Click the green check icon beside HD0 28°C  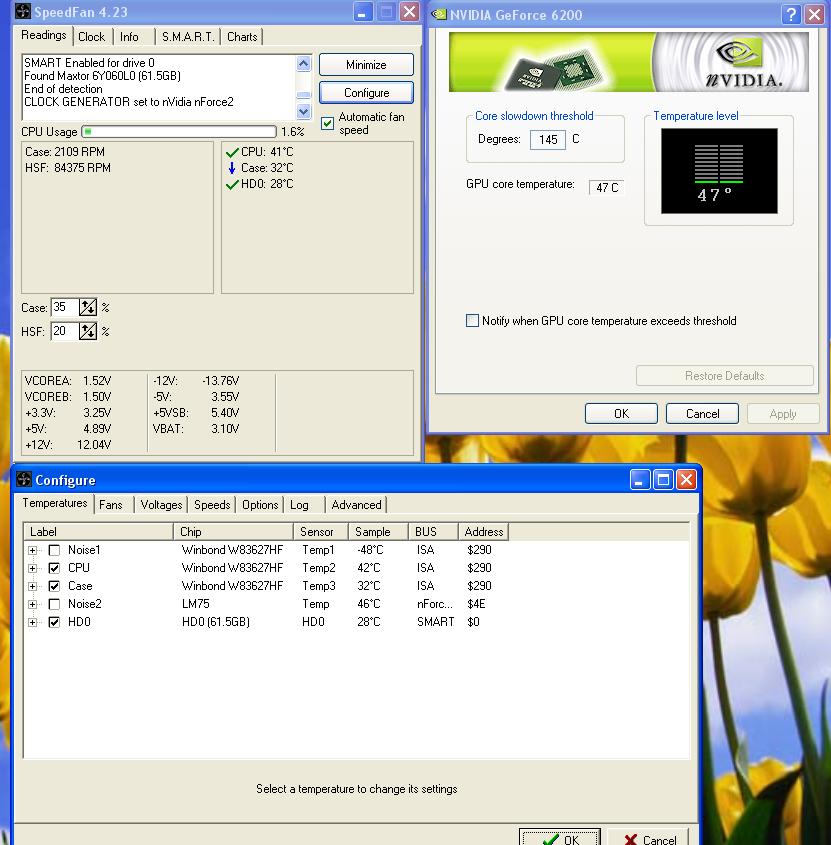(232, 184)
